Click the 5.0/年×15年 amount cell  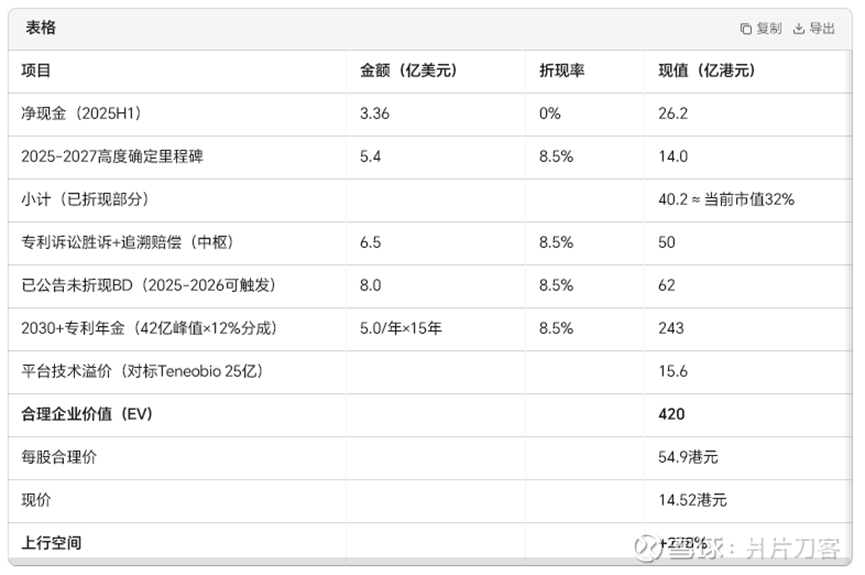pos(400,328)
